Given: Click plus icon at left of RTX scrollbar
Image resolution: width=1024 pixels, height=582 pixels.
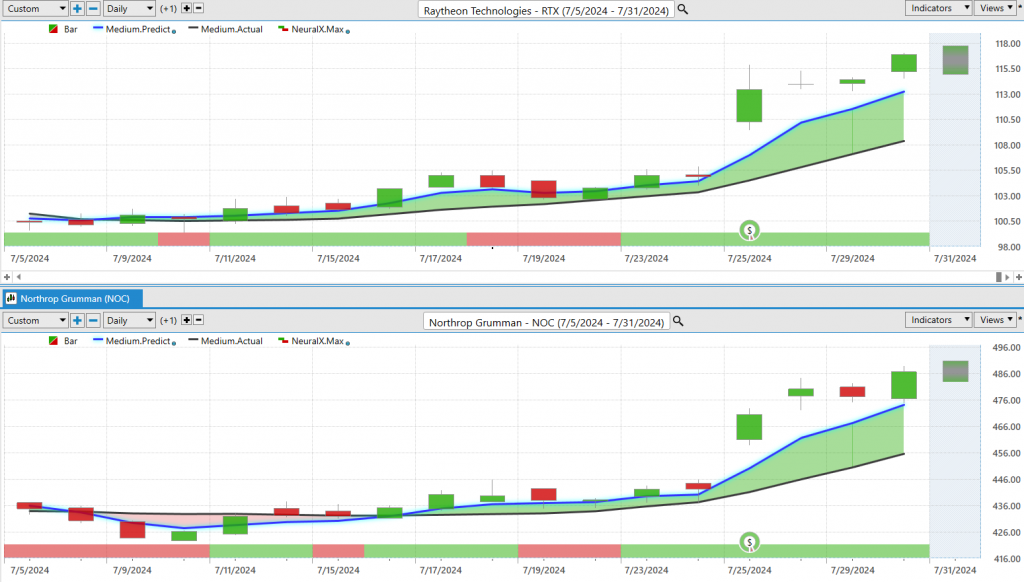Looking at the screenshot, I should click(7, 277).
